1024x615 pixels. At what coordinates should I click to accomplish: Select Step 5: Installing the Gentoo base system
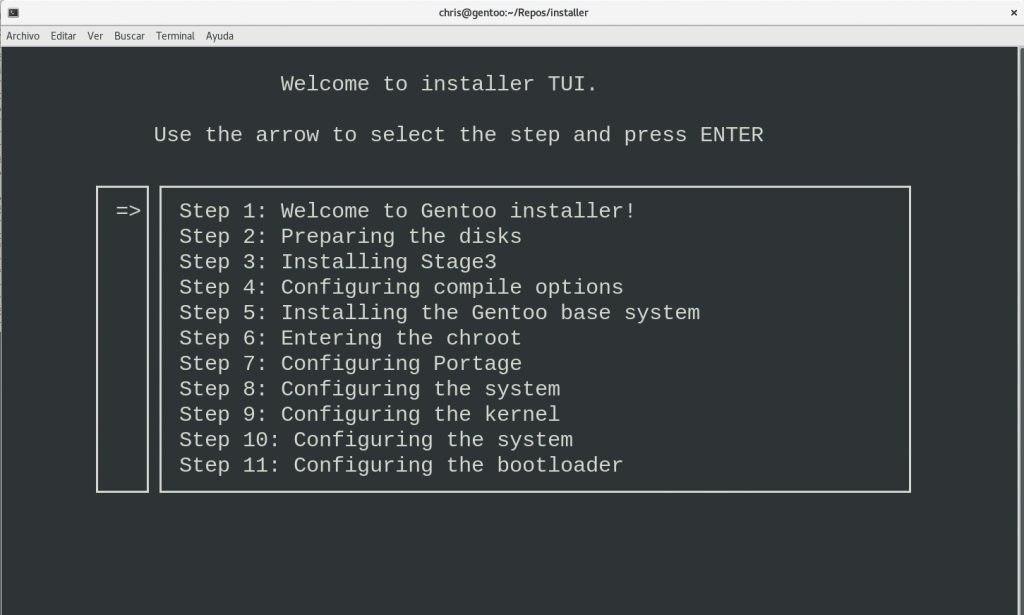[440, 312]
